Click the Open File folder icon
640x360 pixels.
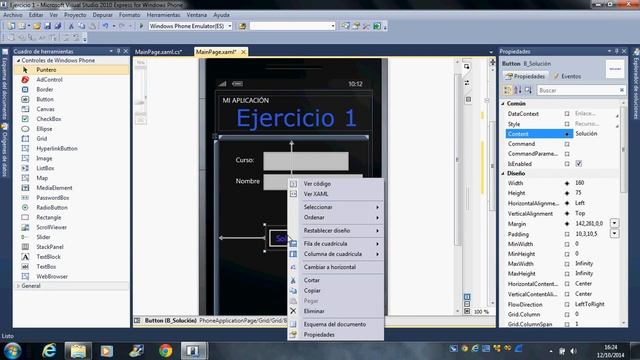(37, 26)
